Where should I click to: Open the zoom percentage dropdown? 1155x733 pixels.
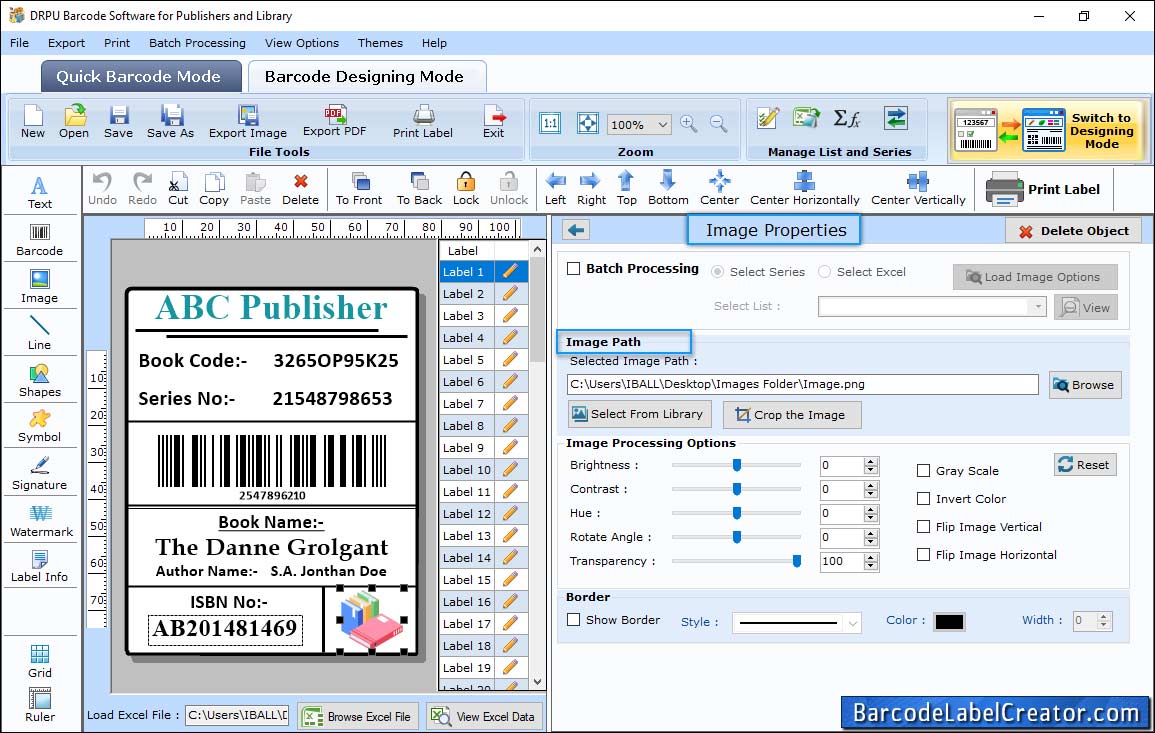pyautogui.click(x=662, y=124)
